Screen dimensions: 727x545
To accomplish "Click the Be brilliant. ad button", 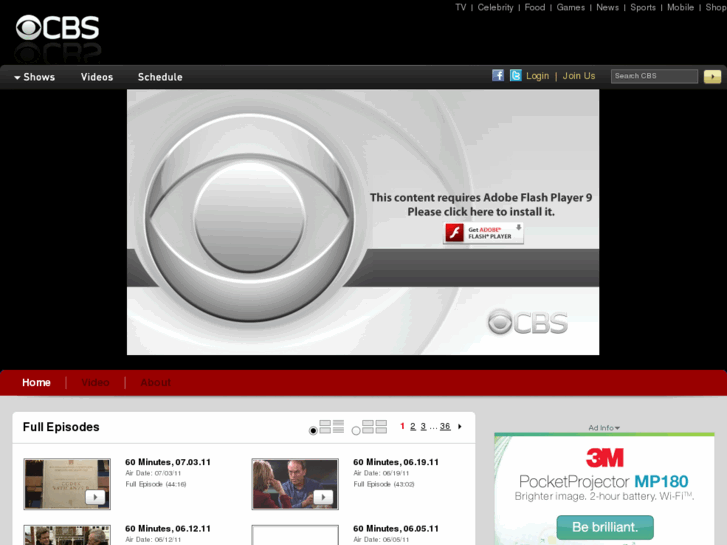I will point(605,527).
